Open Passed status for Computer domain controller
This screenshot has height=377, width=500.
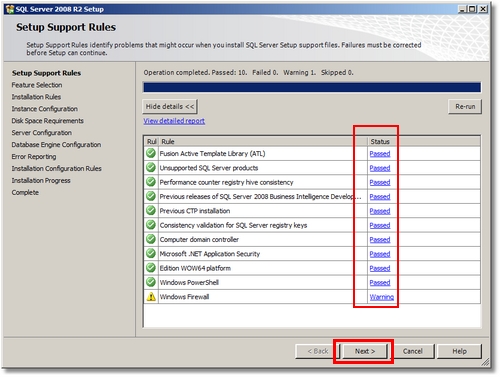(380, 240)
